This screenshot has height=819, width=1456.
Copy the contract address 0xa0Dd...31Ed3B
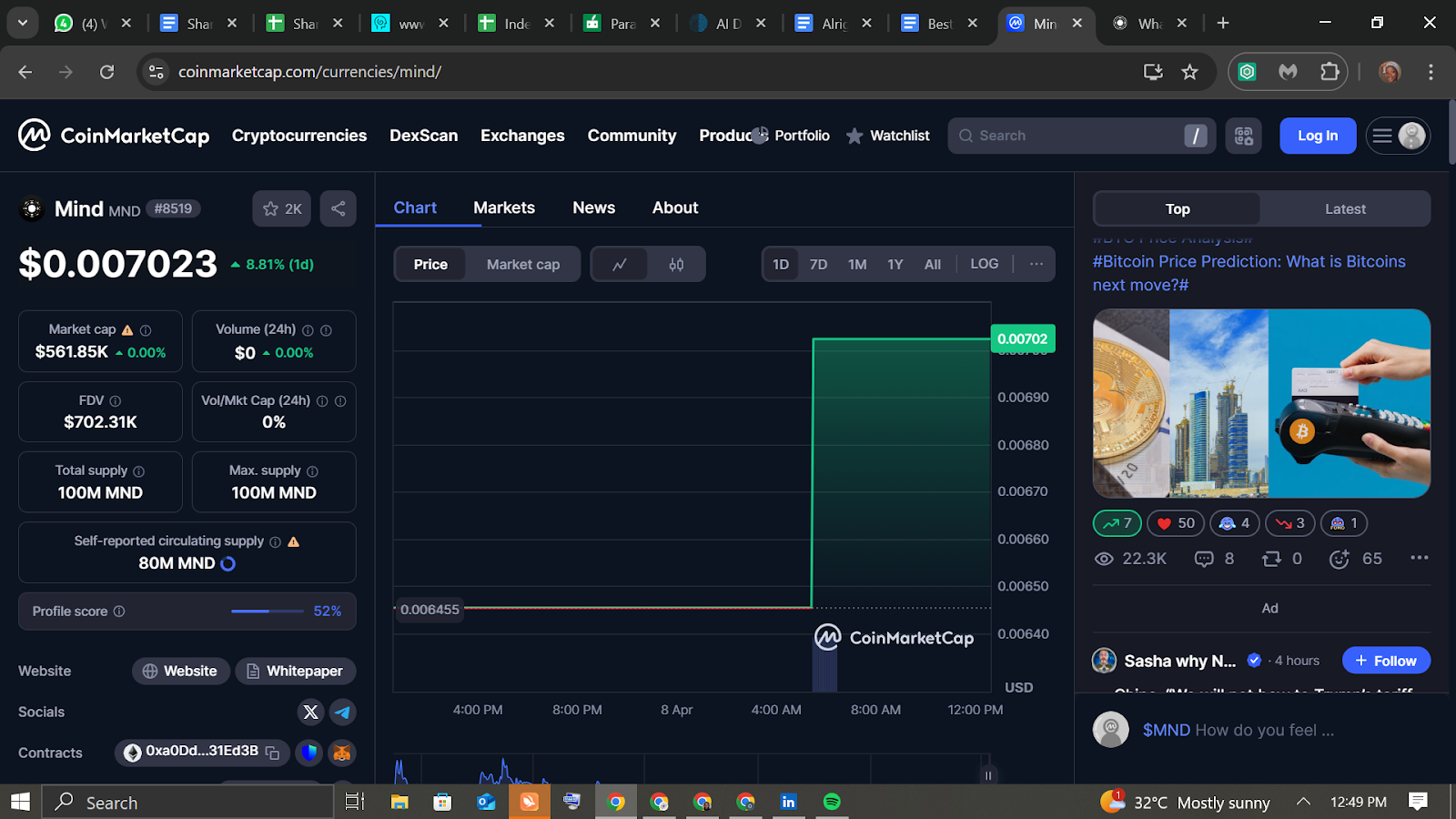pyautogui.click(x=272, y=753)
